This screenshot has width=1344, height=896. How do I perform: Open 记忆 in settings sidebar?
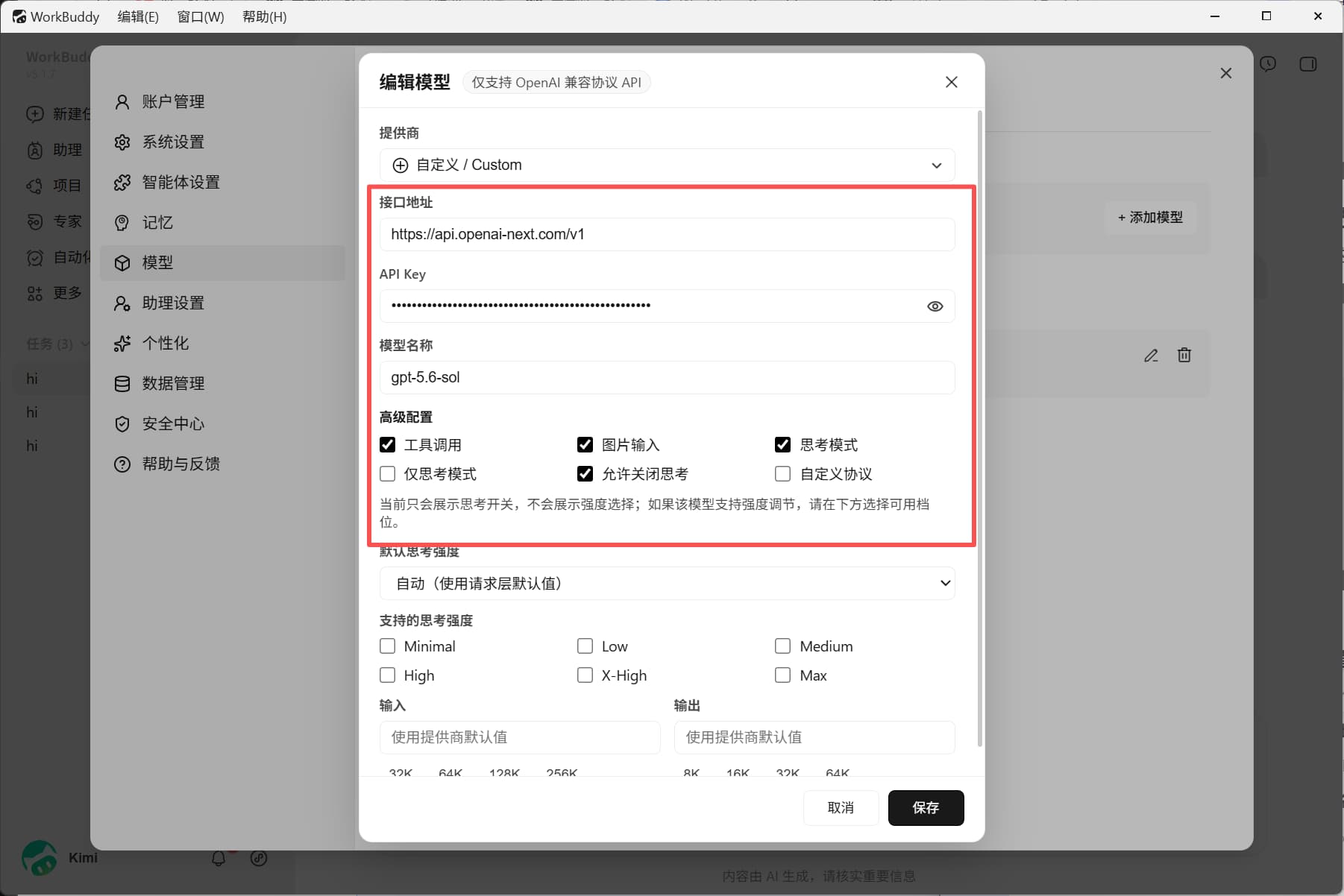tap(222, 222)
